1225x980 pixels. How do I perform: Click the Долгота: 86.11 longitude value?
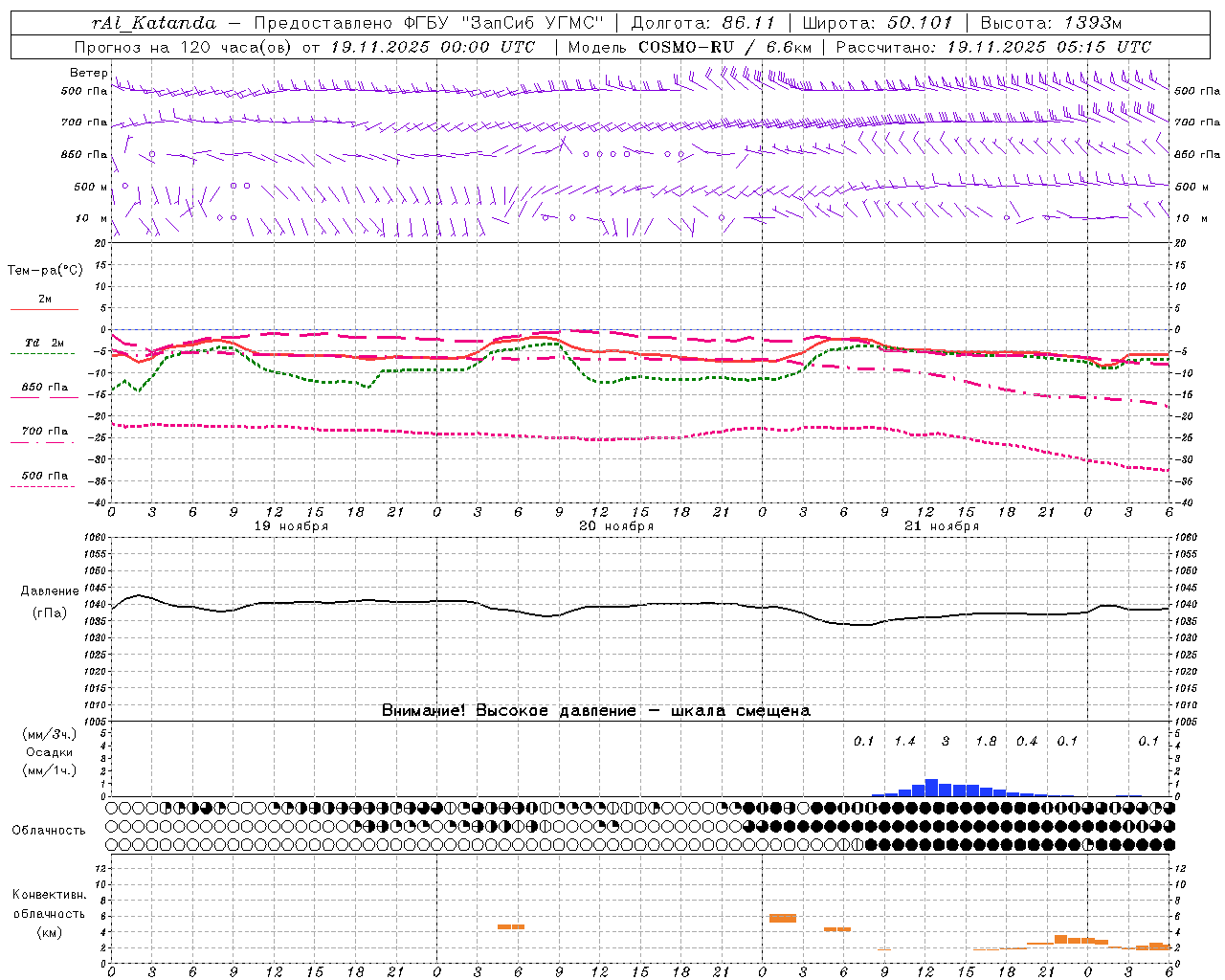pyautogui.click(x=703, y=23)
